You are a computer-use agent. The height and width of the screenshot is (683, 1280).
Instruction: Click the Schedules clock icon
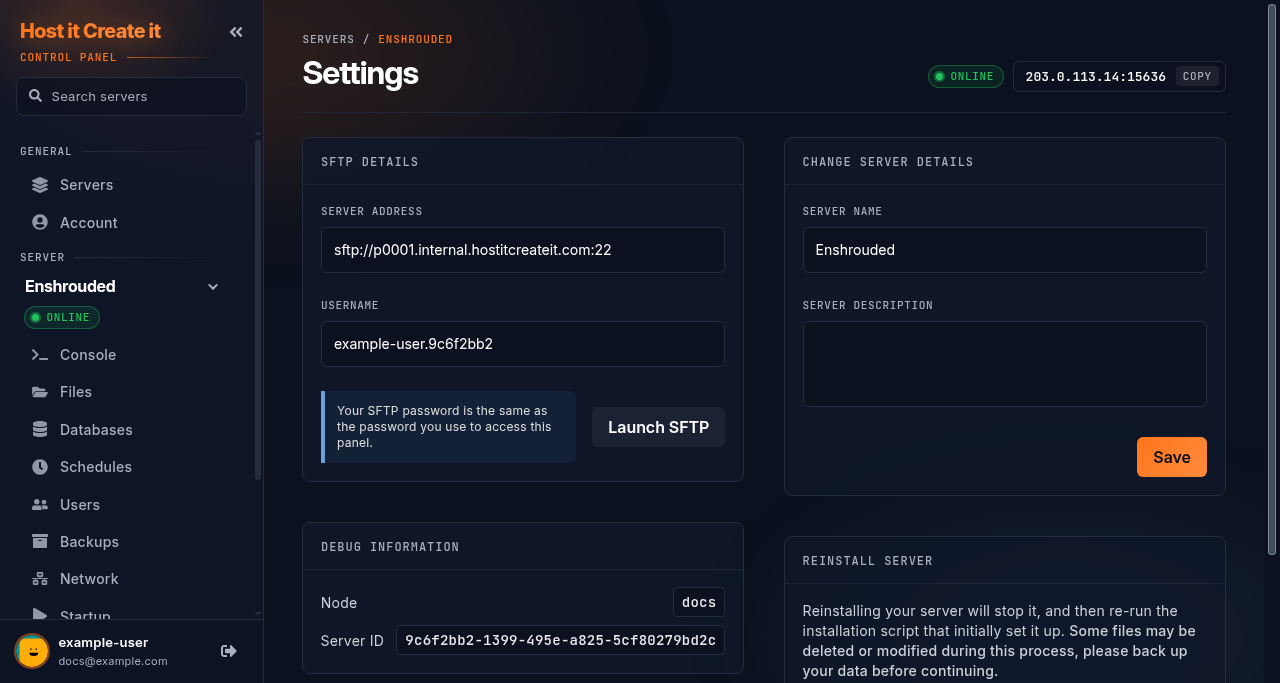pos(40,467)
